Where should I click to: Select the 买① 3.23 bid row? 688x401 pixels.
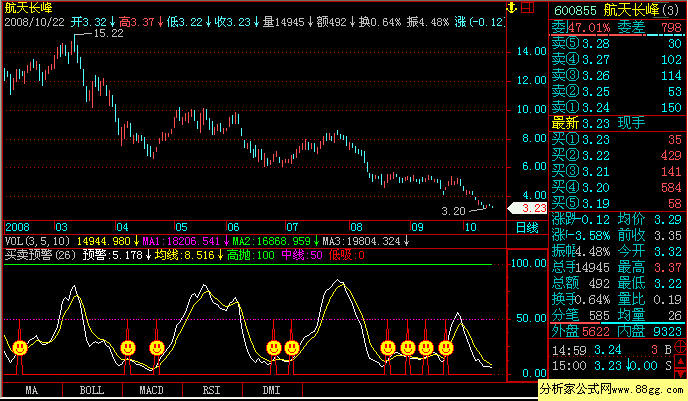(616, 140)
